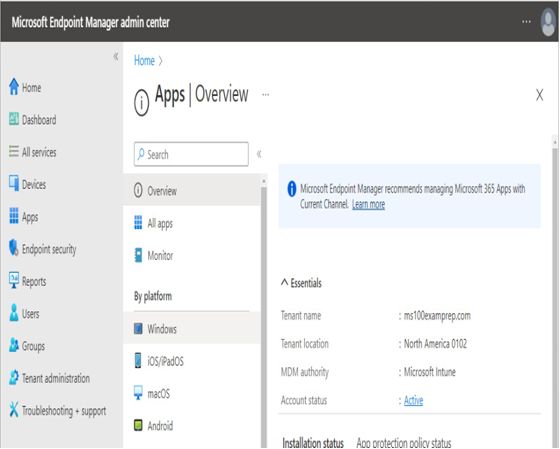Click the Active account status link

(x=413, y=400)
